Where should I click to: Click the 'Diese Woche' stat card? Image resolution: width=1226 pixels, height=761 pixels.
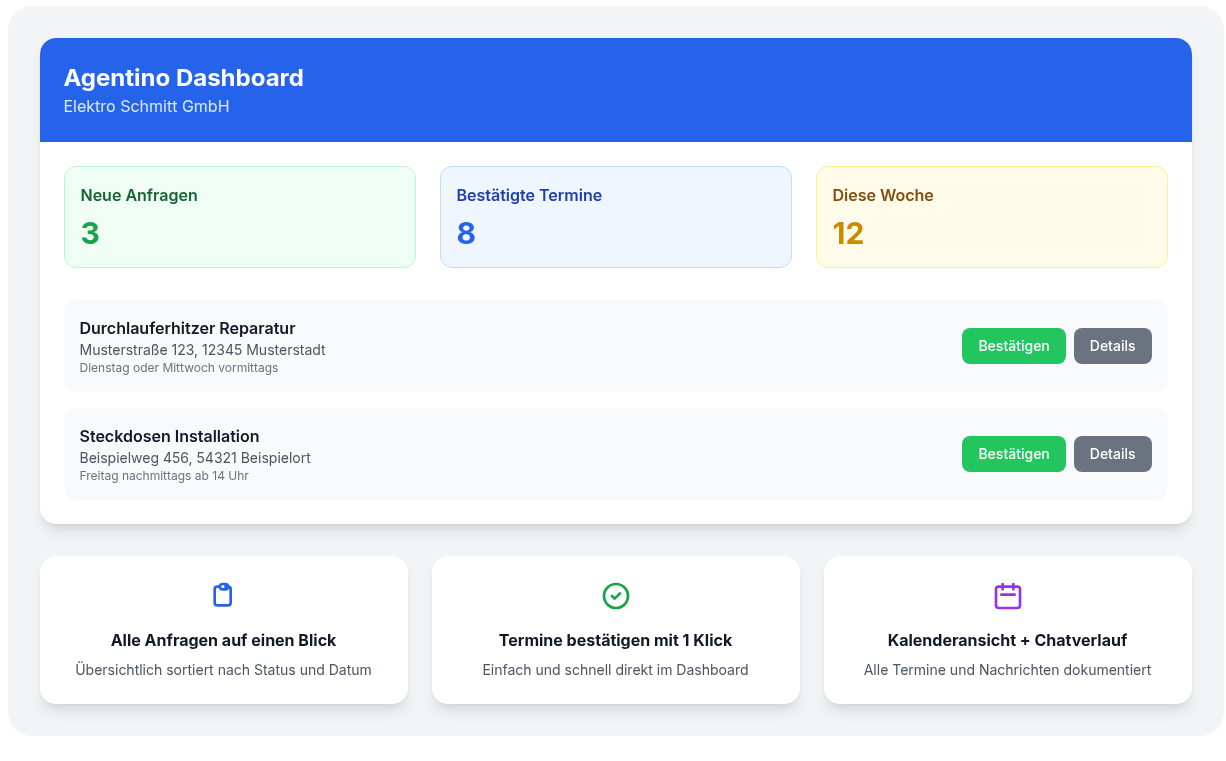[991, 216]
